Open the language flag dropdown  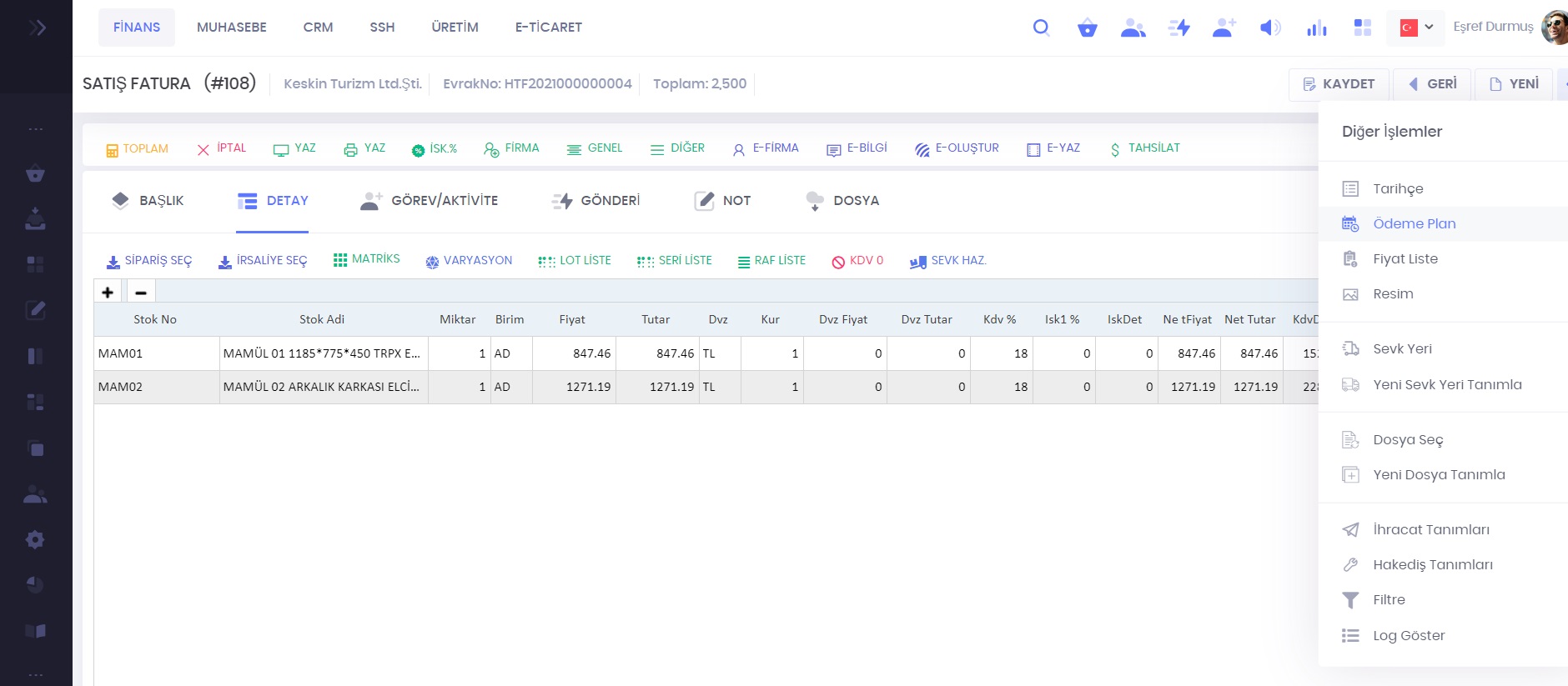coord(1415,28)
